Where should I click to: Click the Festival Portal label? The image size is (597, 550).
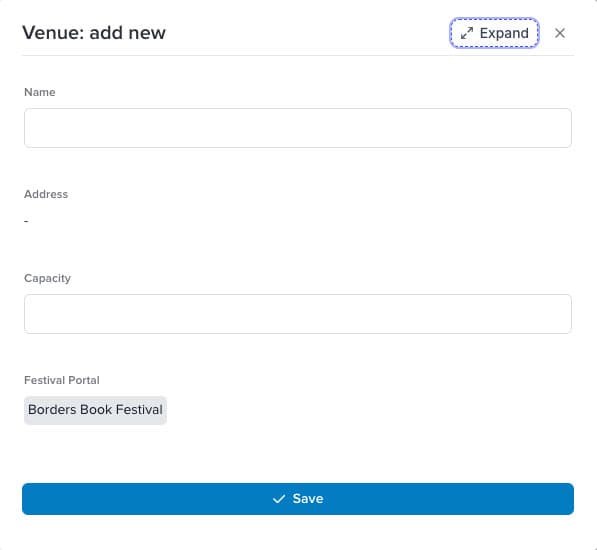(x=62, y=380)
